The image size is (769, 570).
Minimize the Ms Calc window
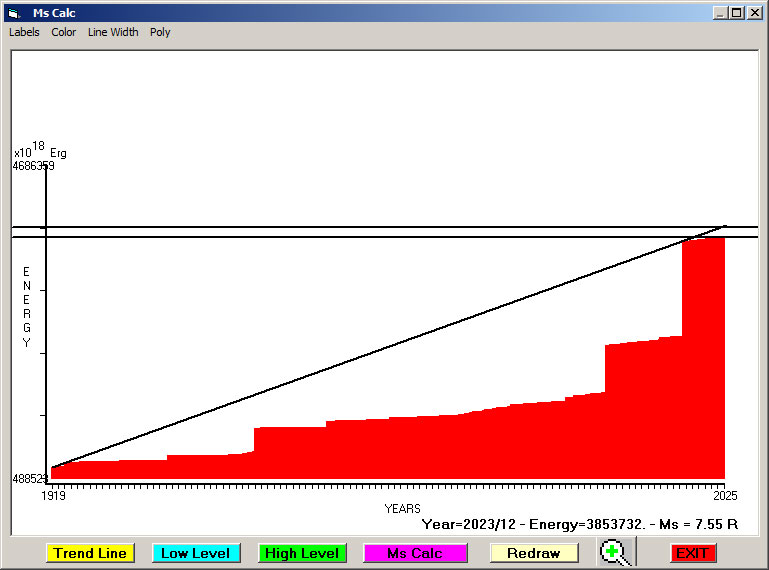(720, 13)
